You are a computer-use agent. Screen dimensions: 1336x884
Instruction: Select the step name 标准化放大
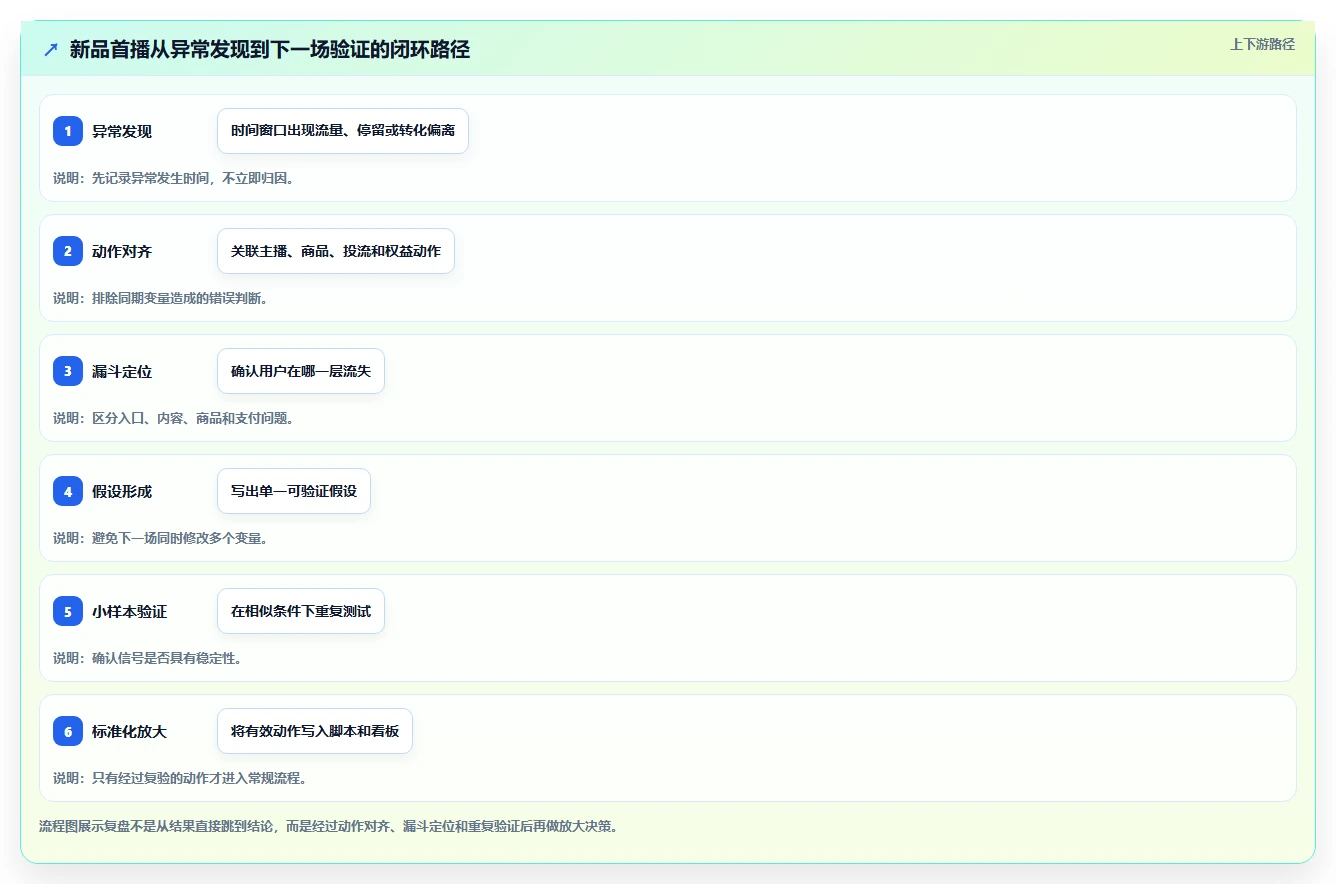click(129, 732)
